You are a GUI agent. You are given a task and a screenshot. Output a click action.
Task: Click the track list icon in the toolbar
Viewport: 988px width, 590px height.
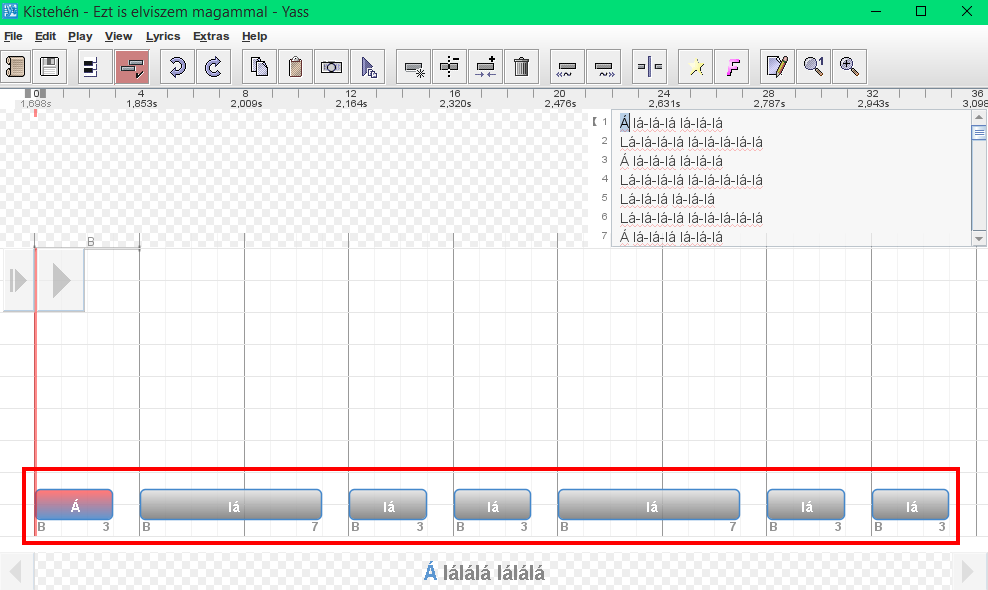[x=95, y=66]
